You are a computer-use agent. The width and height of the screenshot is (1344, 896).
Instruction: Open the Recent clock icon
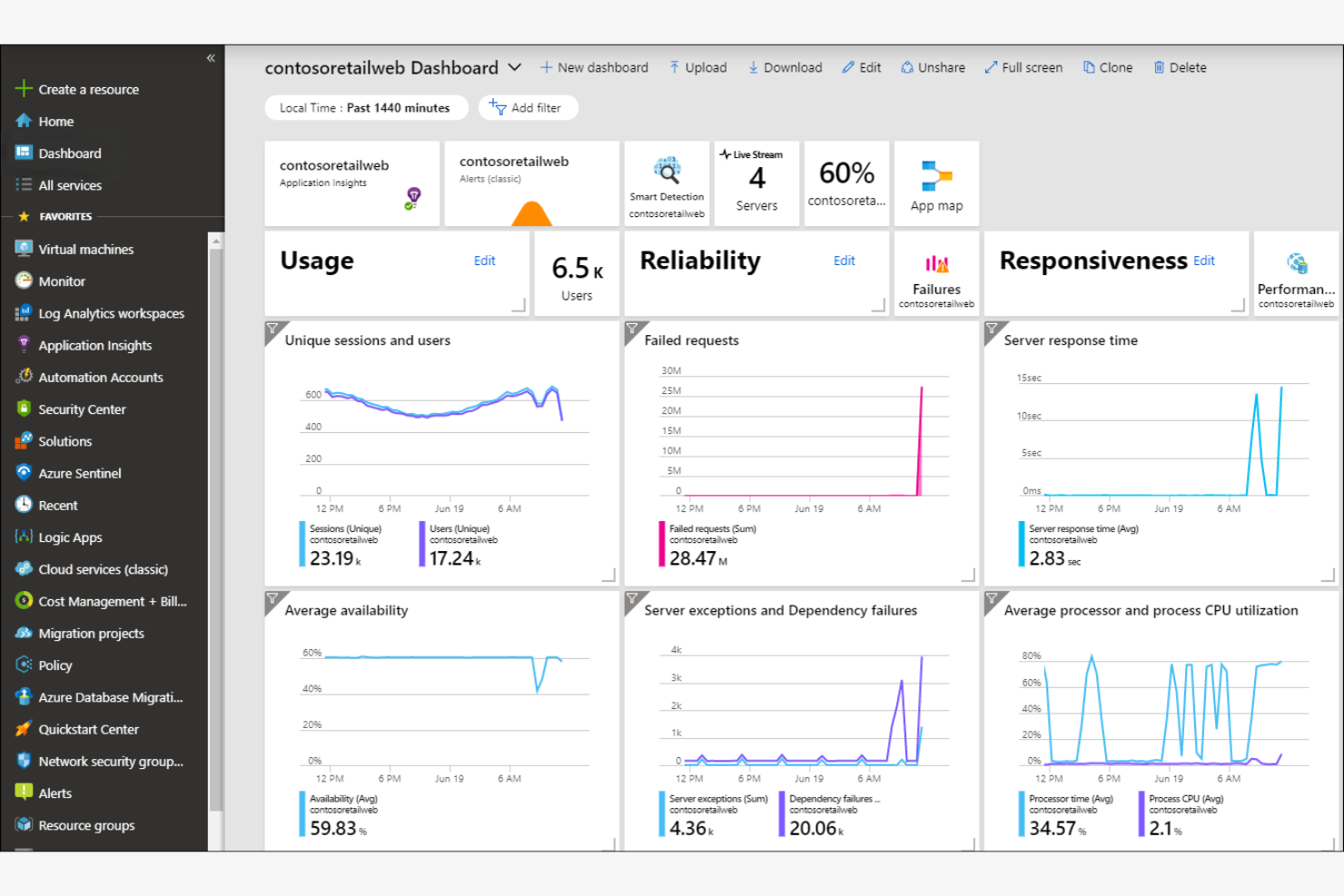pyautogui.click(x=24, y=505)
